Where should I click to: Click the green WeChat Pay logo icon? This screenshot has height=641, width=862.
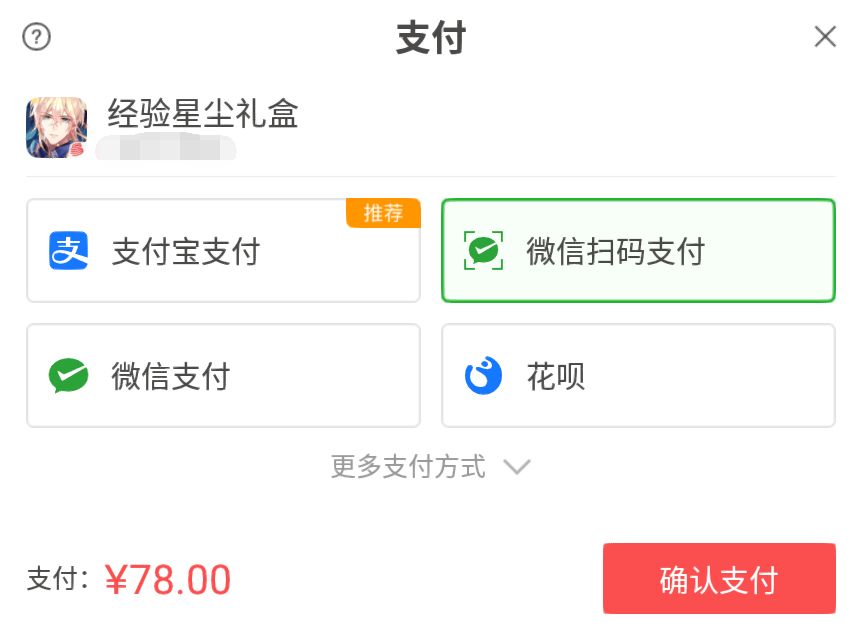(x=69, y=376)
